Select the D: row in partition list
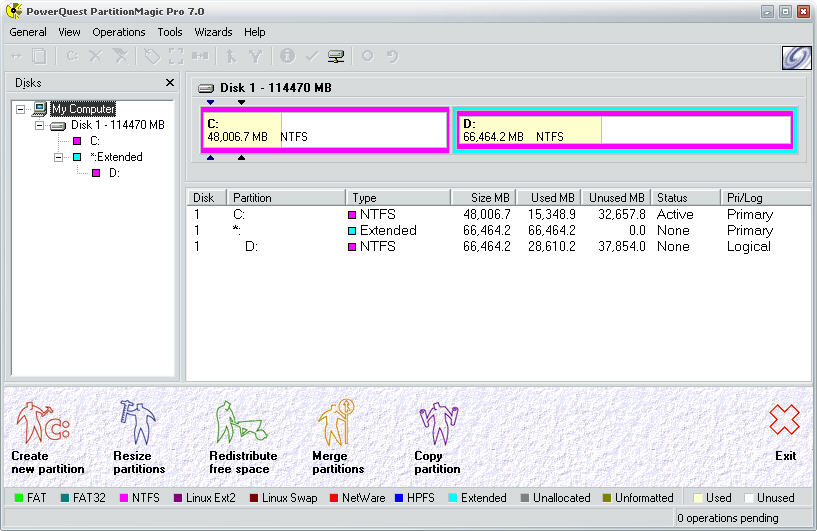Viewport: 817px width, 531px height. point(499,246)
